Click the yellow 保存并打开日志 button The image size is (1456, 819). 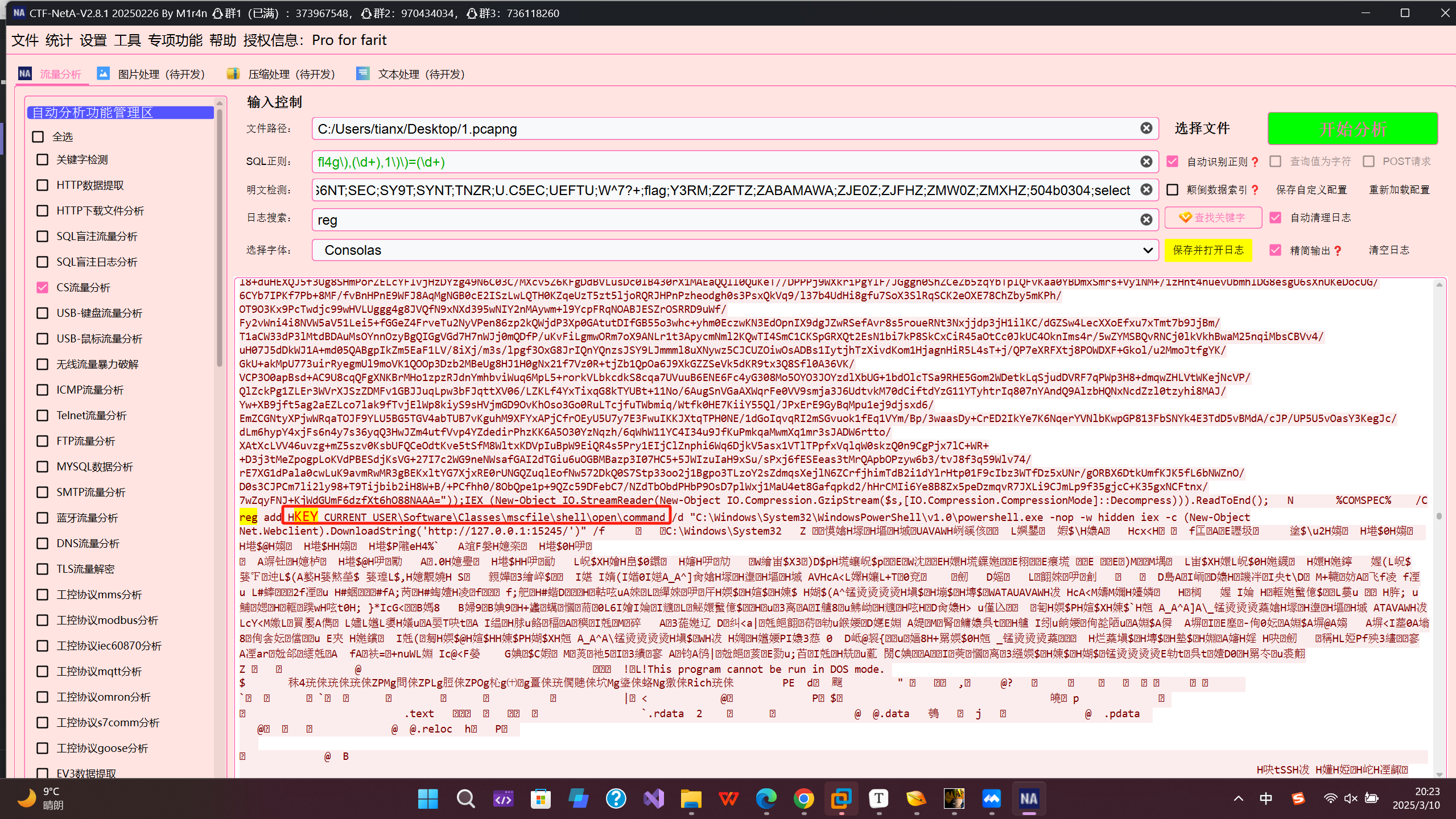pyautogui.click(x=1208, y=250)
